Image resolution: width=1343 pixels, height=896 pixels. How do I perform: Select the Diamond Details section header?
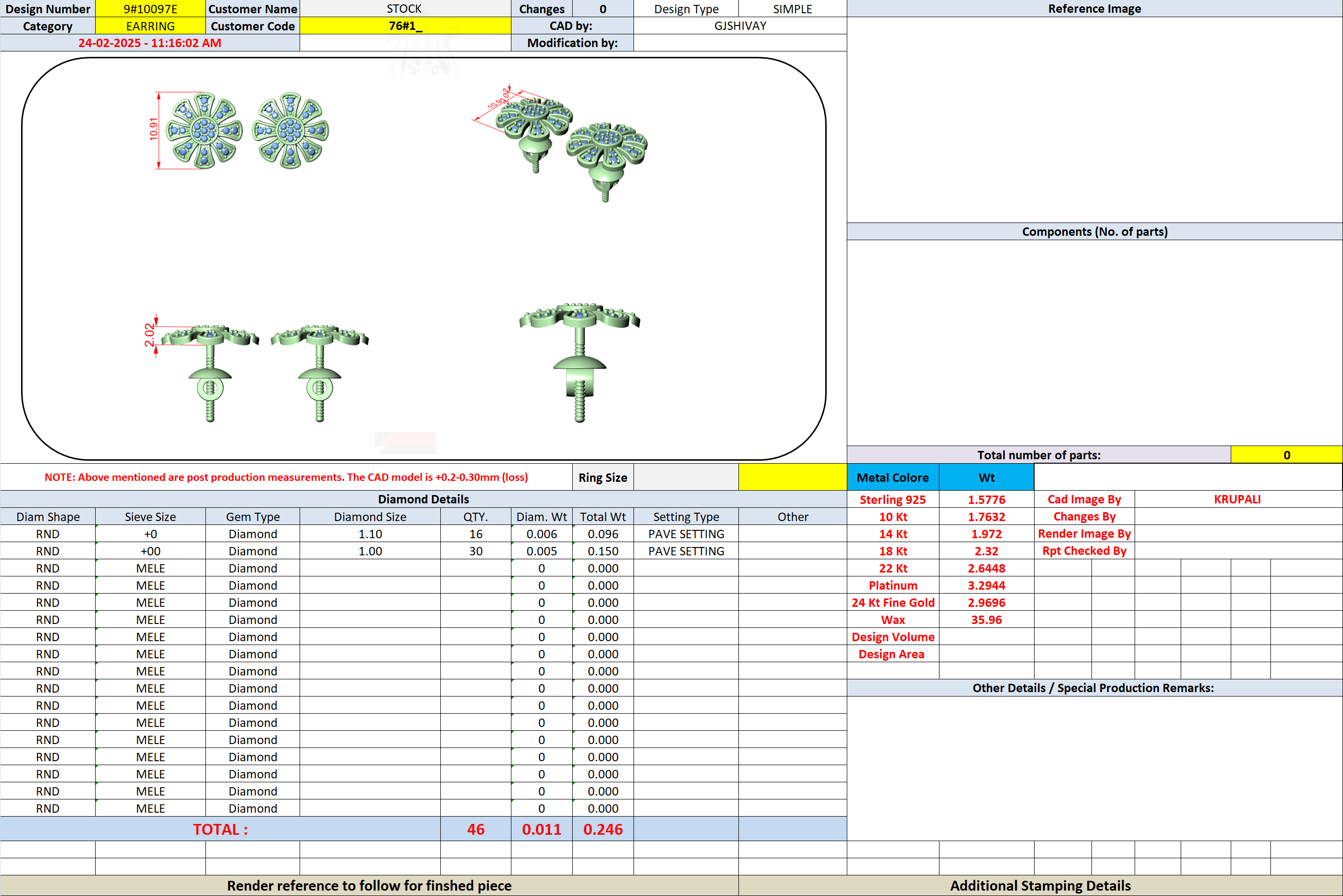(x=424, y=499)
